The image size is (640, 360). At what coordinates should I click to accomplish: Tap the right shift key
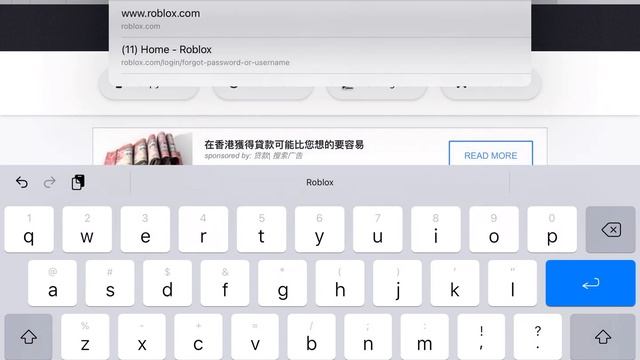[603, 337]
